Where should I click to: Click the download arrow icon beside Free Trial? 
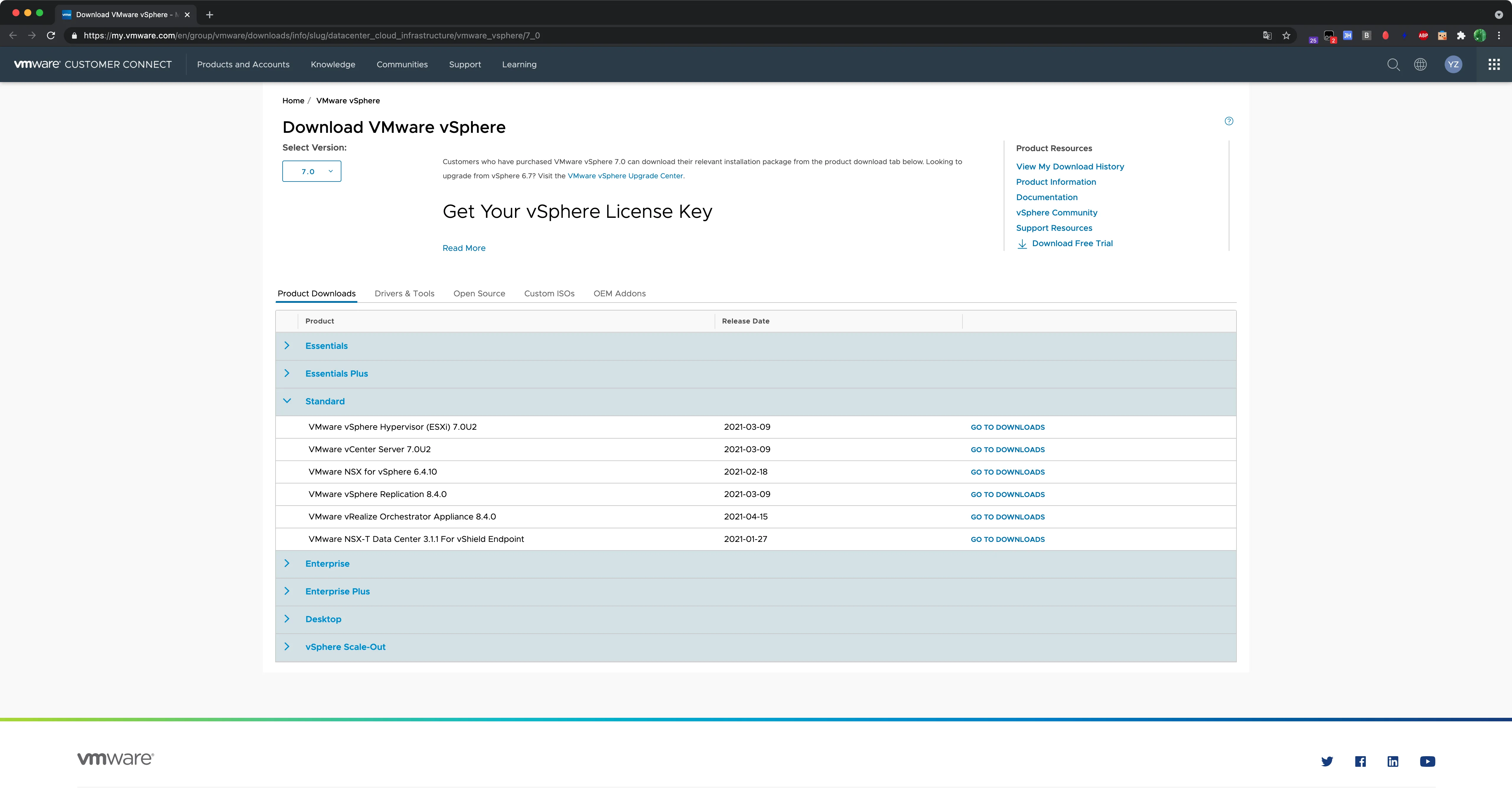coord(1022,243)
